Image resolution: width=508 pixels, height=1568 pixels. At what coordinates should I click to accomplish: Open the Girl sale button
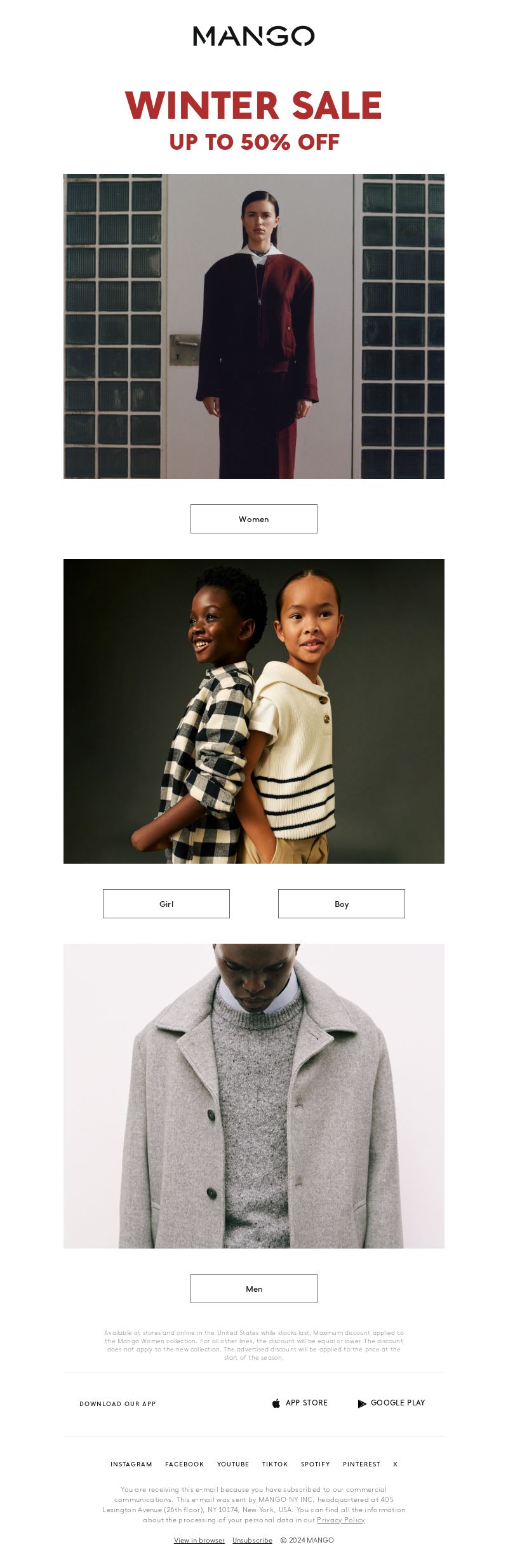coord(166,904)
